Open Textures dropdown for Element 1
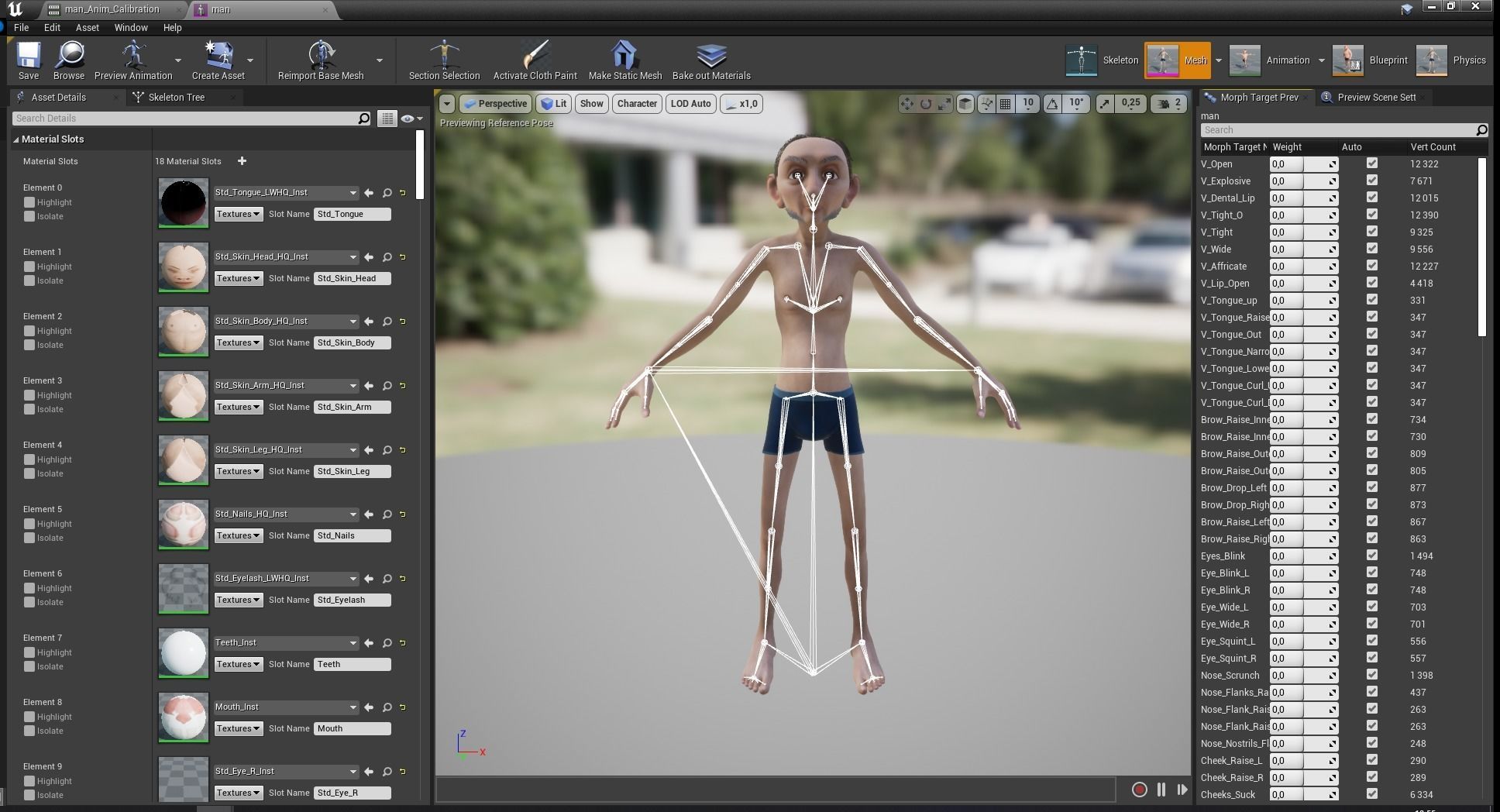The width and height of the screenshot is (1500, 812). [239, 278]
